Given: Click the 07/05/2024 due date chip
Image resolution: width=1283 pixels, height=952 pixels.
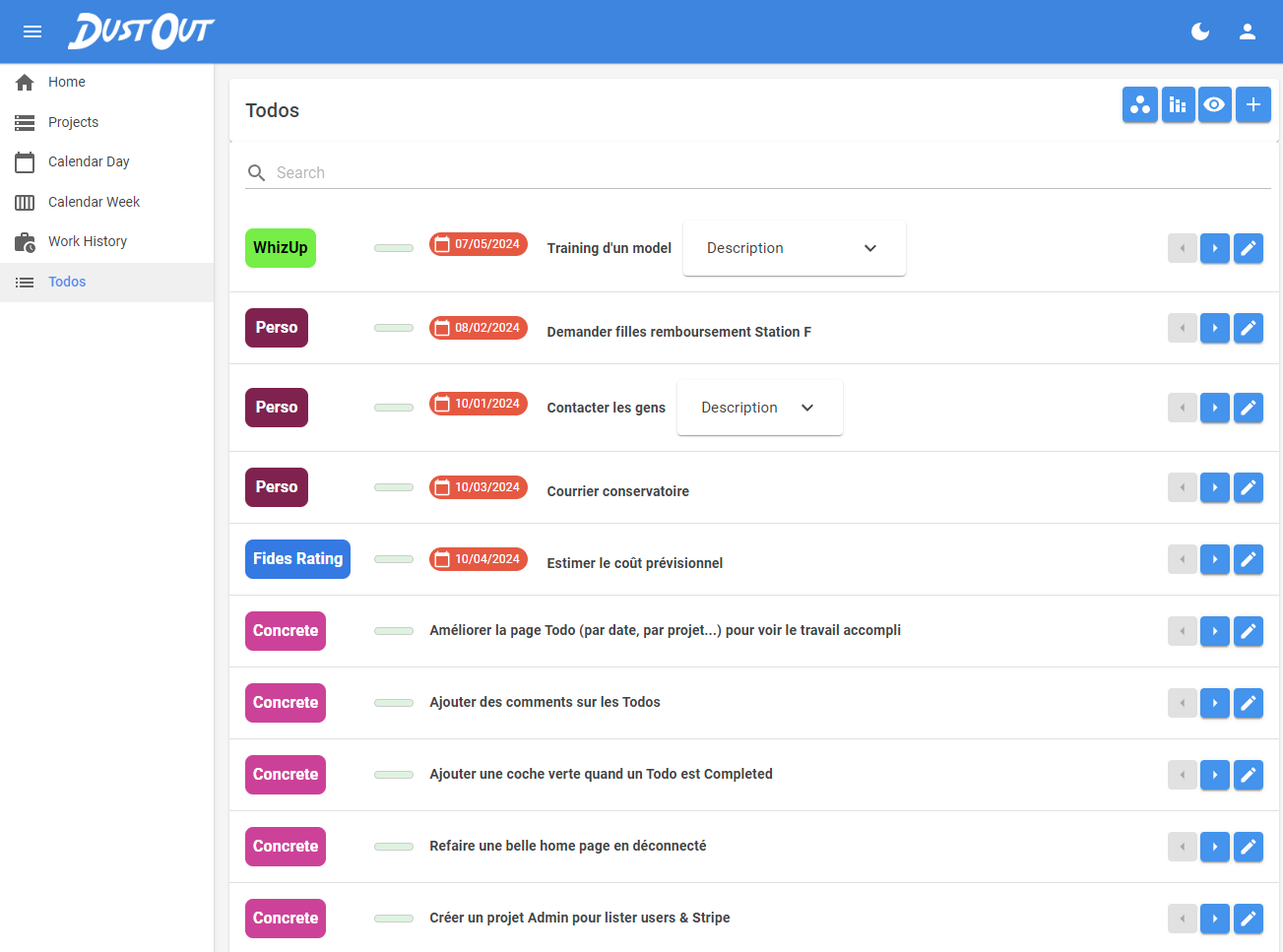Looking at the screenshot, I should click(479, 244).
